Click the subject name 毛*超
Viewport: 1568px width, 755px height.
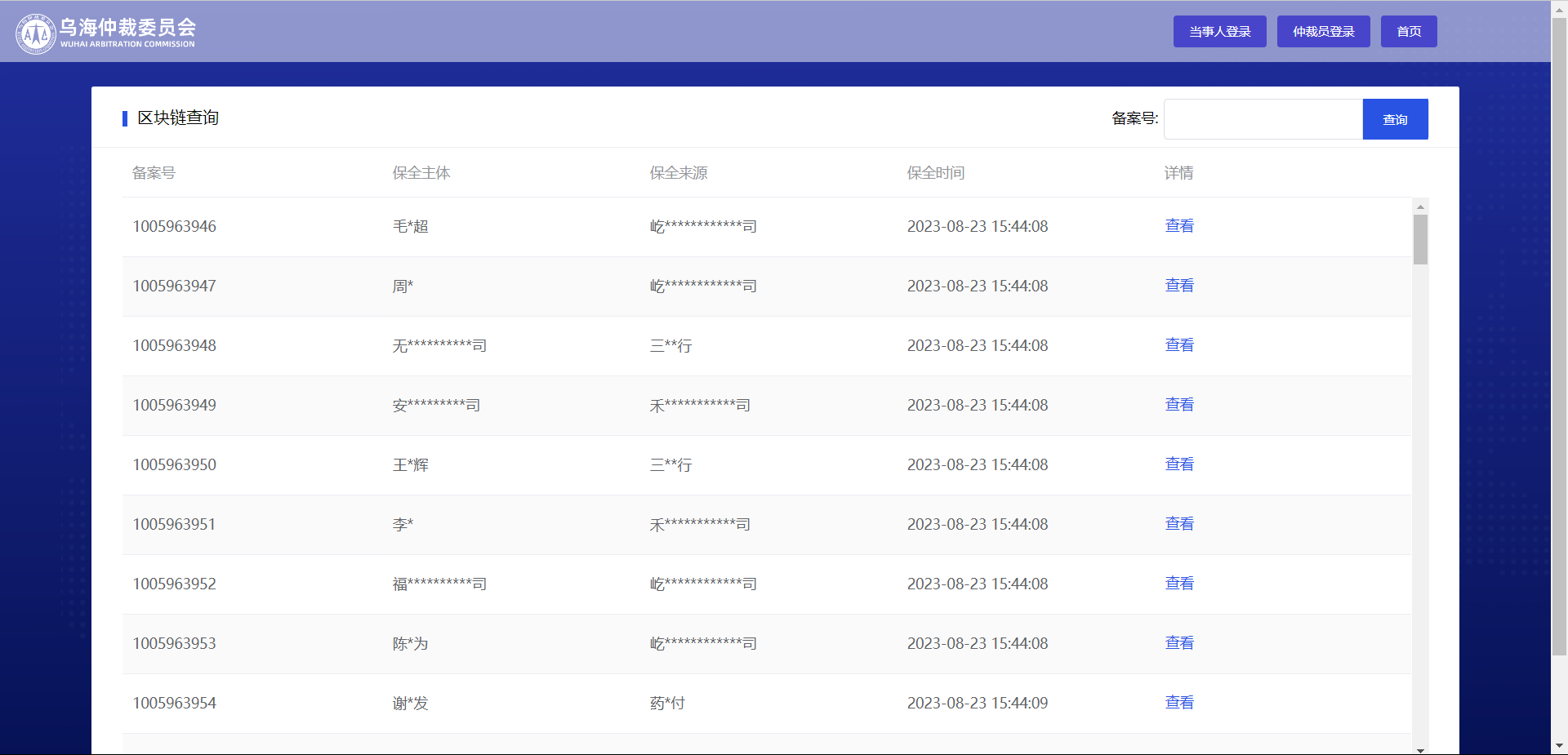pos(410,226)
